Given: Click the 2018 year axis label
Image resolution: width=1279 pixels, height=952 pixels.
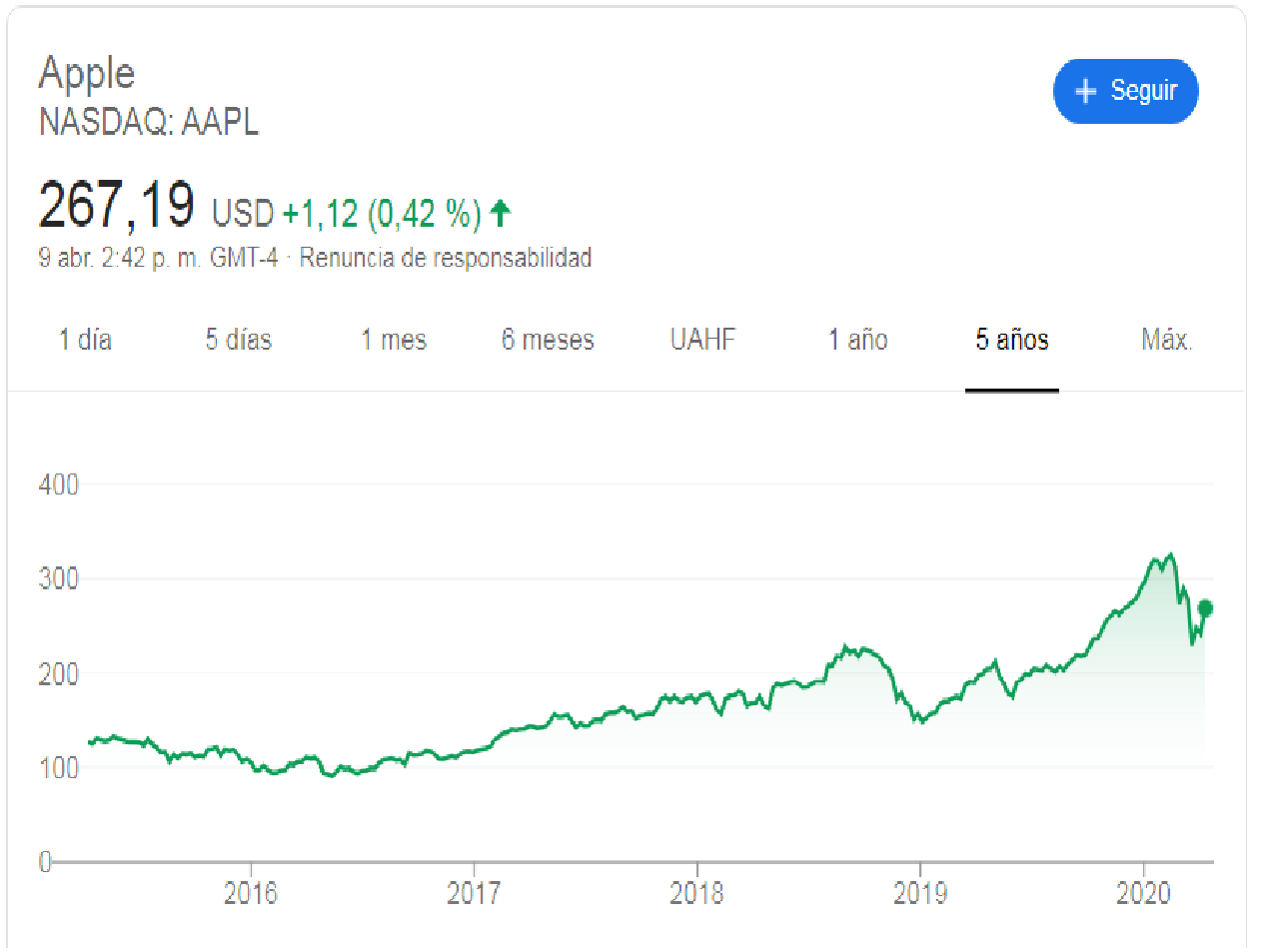Looking at the screenshot, I should click(x=696, y=892).
